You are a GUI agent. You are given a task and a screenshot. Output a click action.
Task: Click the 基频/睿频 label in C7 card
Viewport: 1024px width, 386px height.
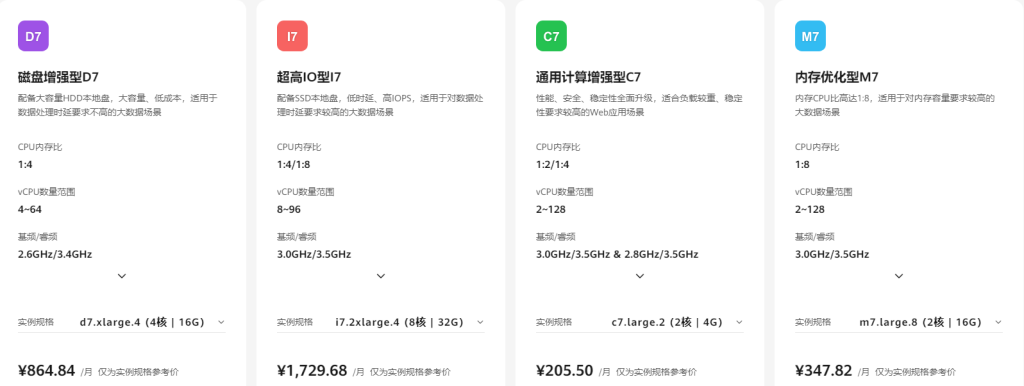tap(556, 236)
